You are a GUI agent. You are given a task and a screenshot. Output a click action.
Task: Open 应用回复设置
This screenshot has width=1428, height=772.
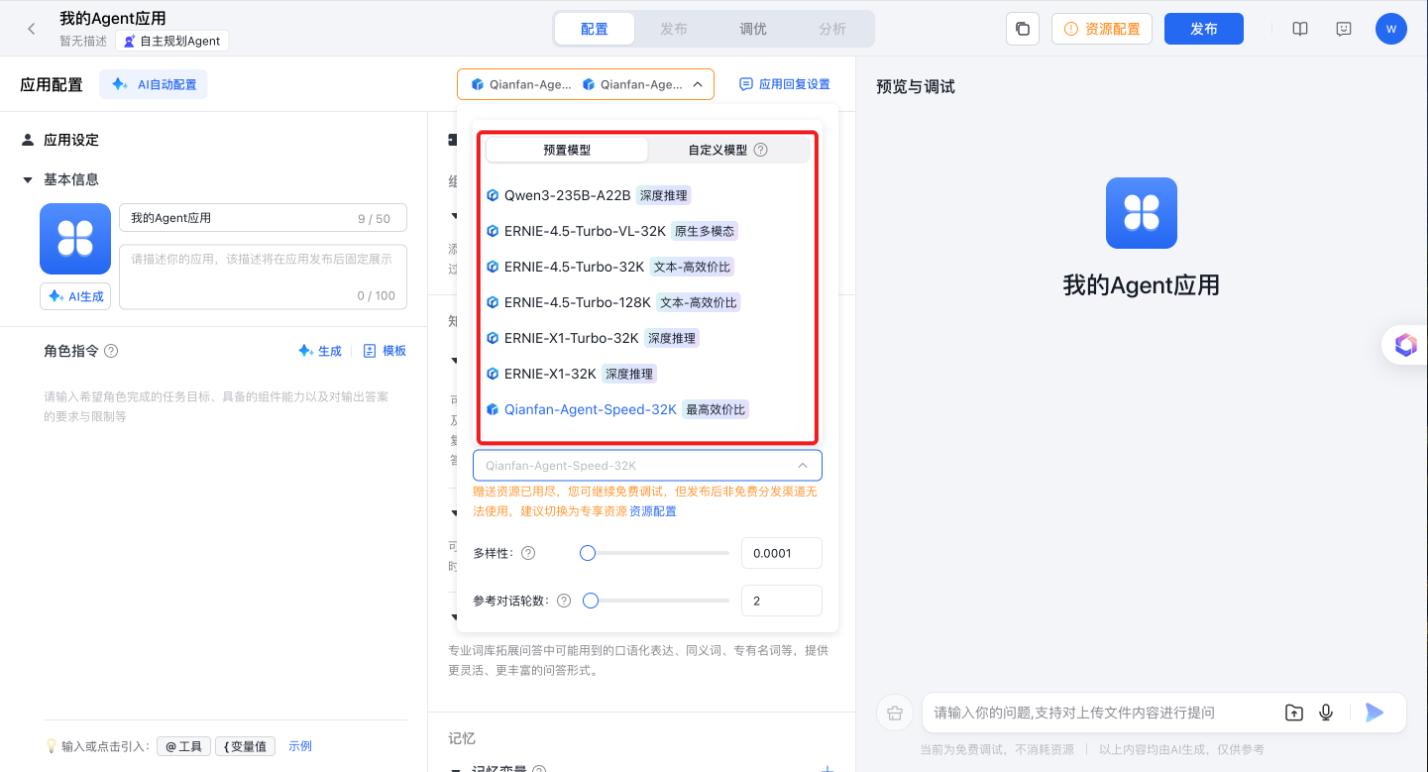tap(785, 85)
